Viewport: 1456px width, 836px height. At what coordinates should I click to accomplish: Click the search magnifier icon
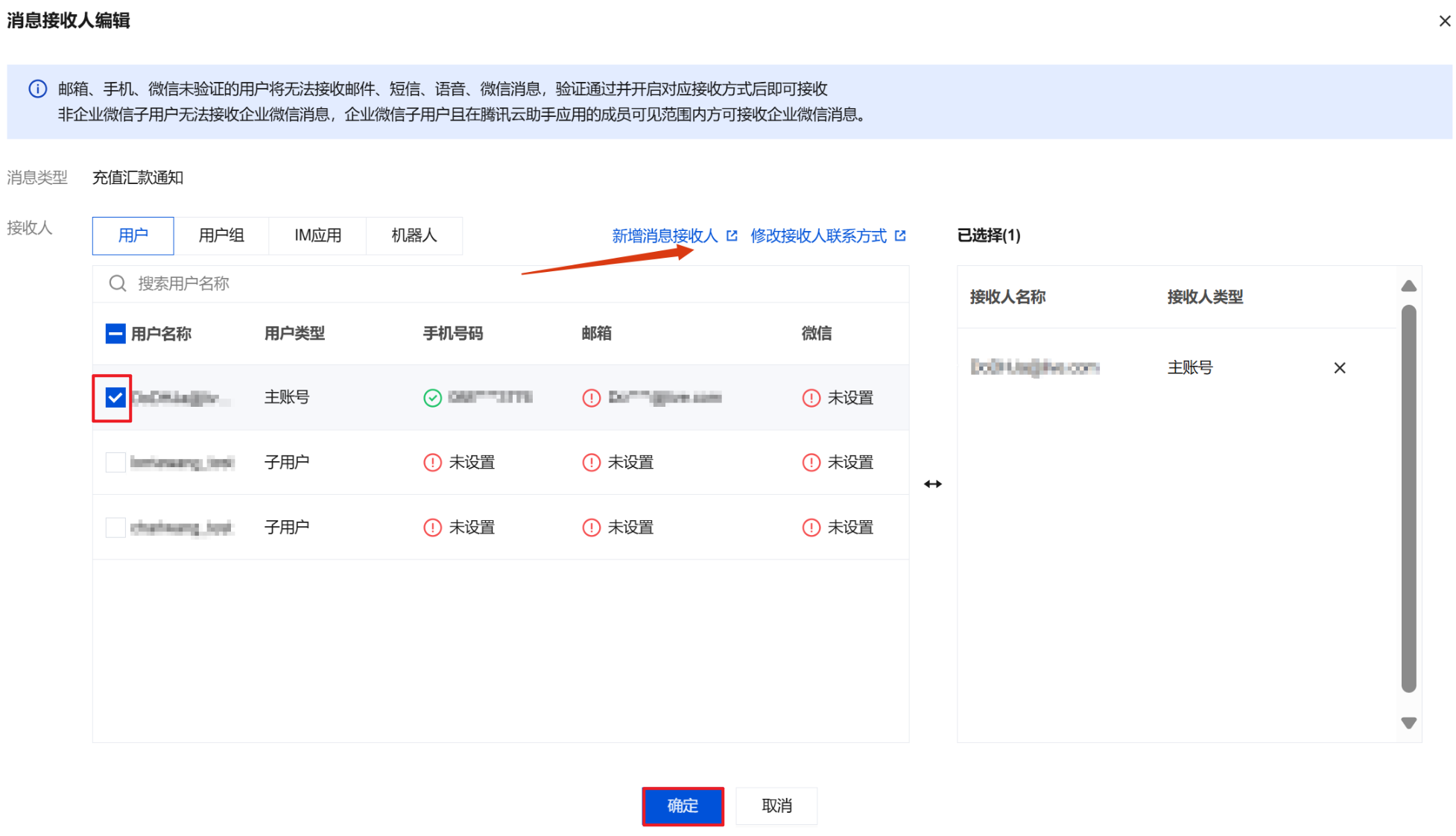point(117,283)
